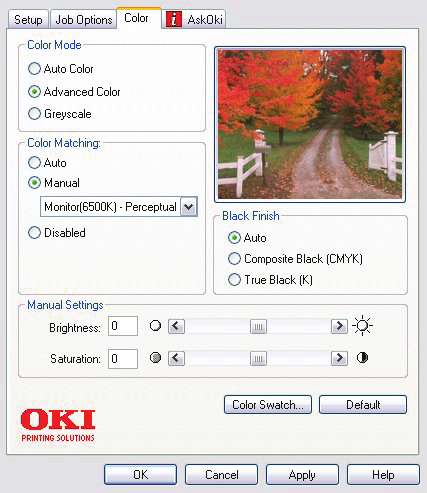
Task: Set Color Matching to Auto
Action: pos(47,163)
